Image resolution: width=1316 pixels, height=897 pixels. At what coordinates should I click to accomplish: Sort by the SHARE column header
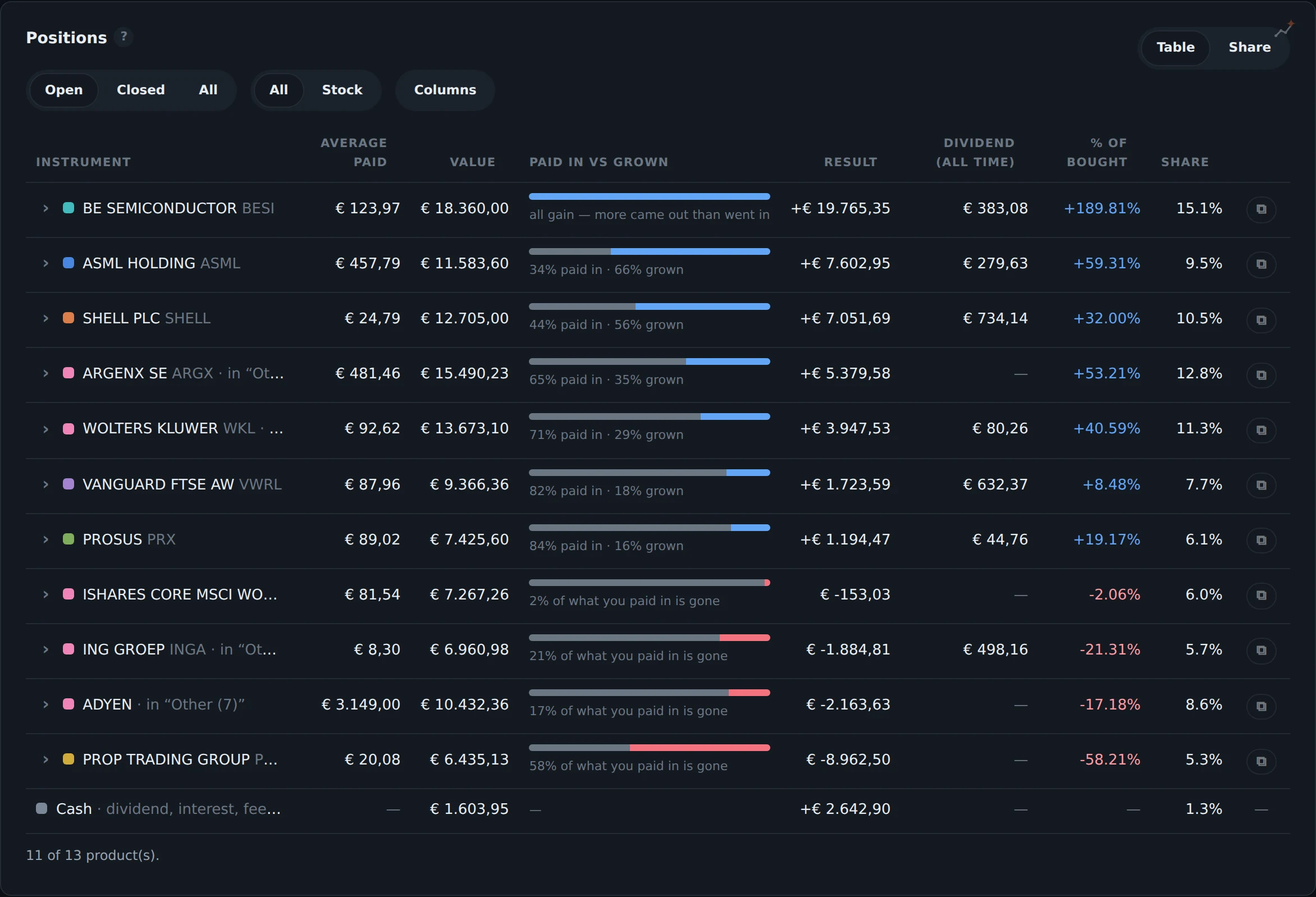1185,163
